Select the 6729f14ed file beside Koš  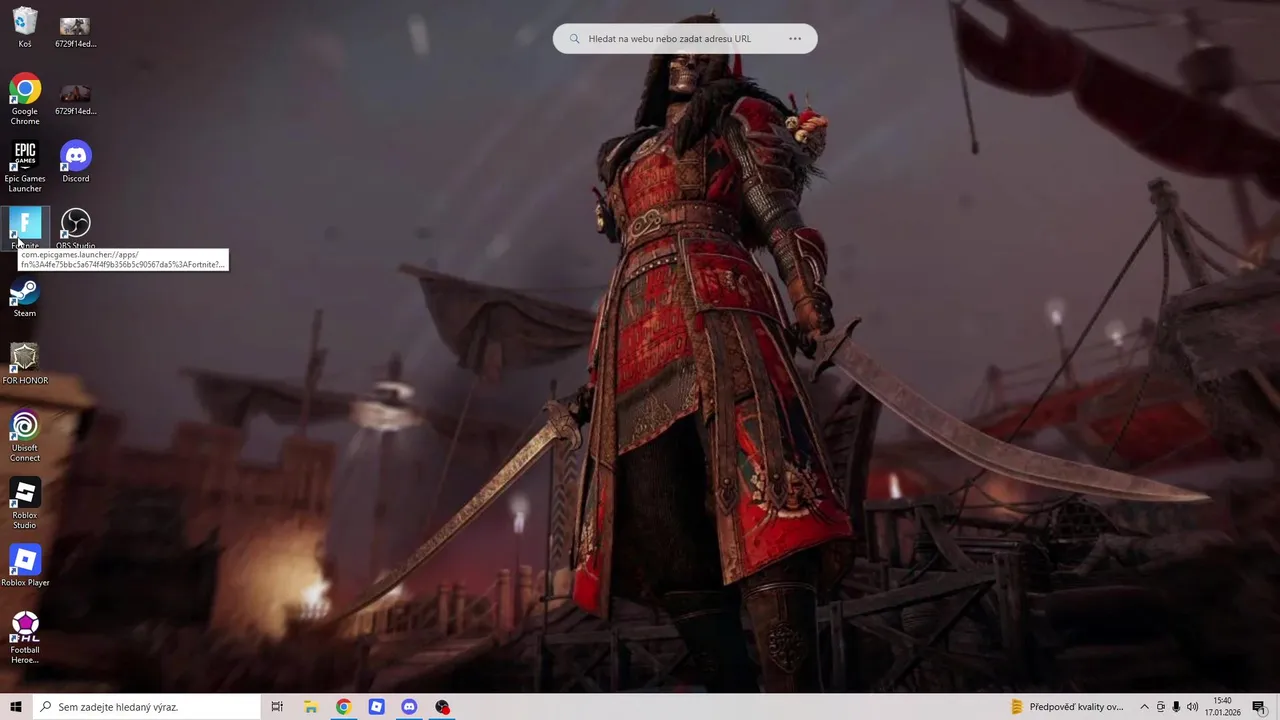coord(76,32)
